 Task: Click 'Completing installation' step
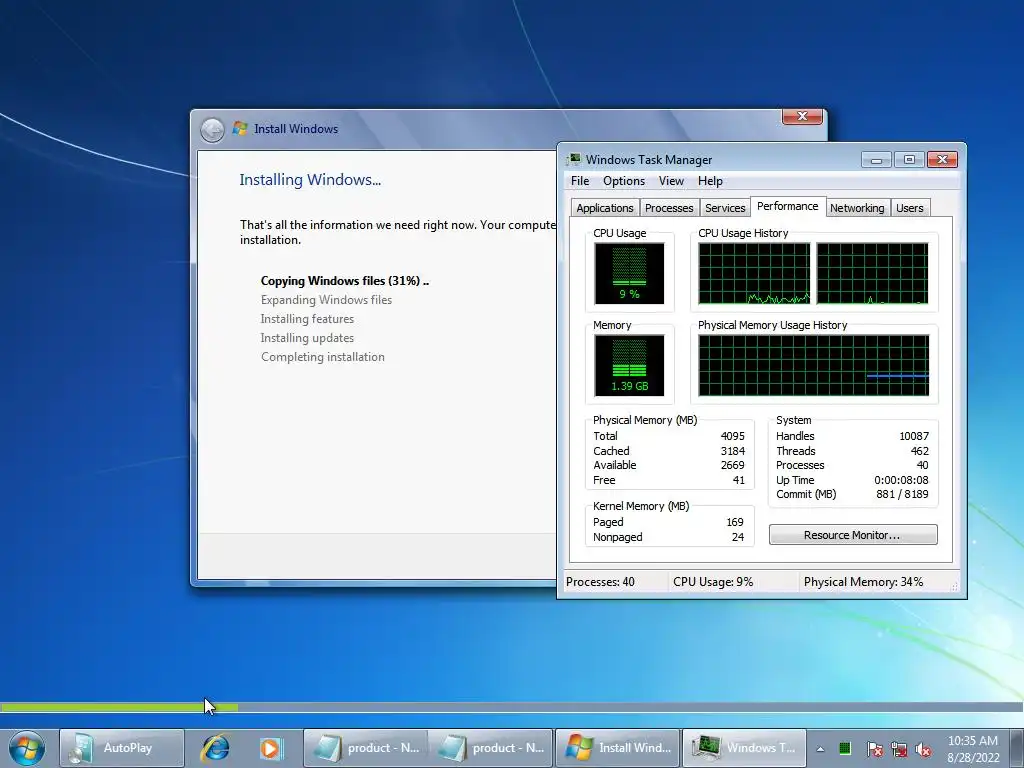coord(323,357)
